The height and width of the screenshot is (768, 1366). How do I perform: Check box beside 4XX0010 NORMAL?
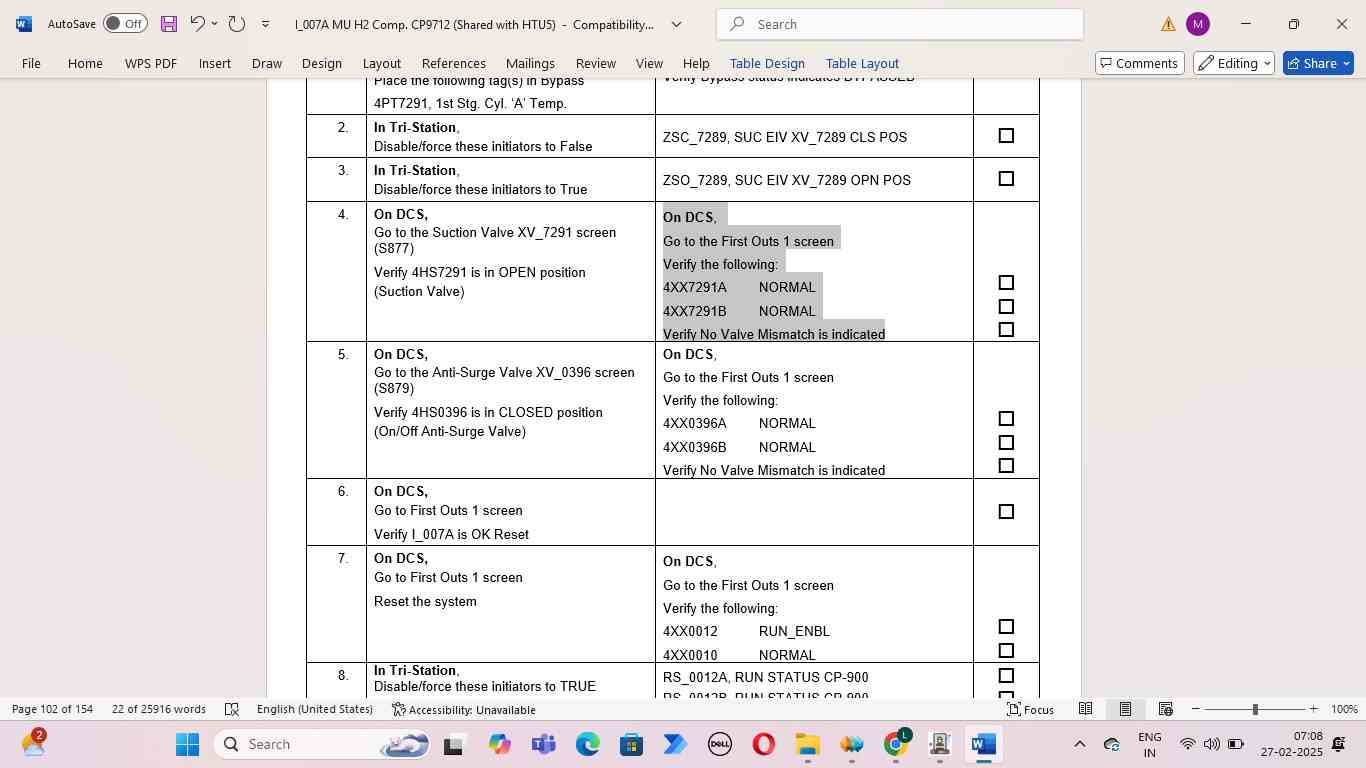click(x=1006, y=651)
